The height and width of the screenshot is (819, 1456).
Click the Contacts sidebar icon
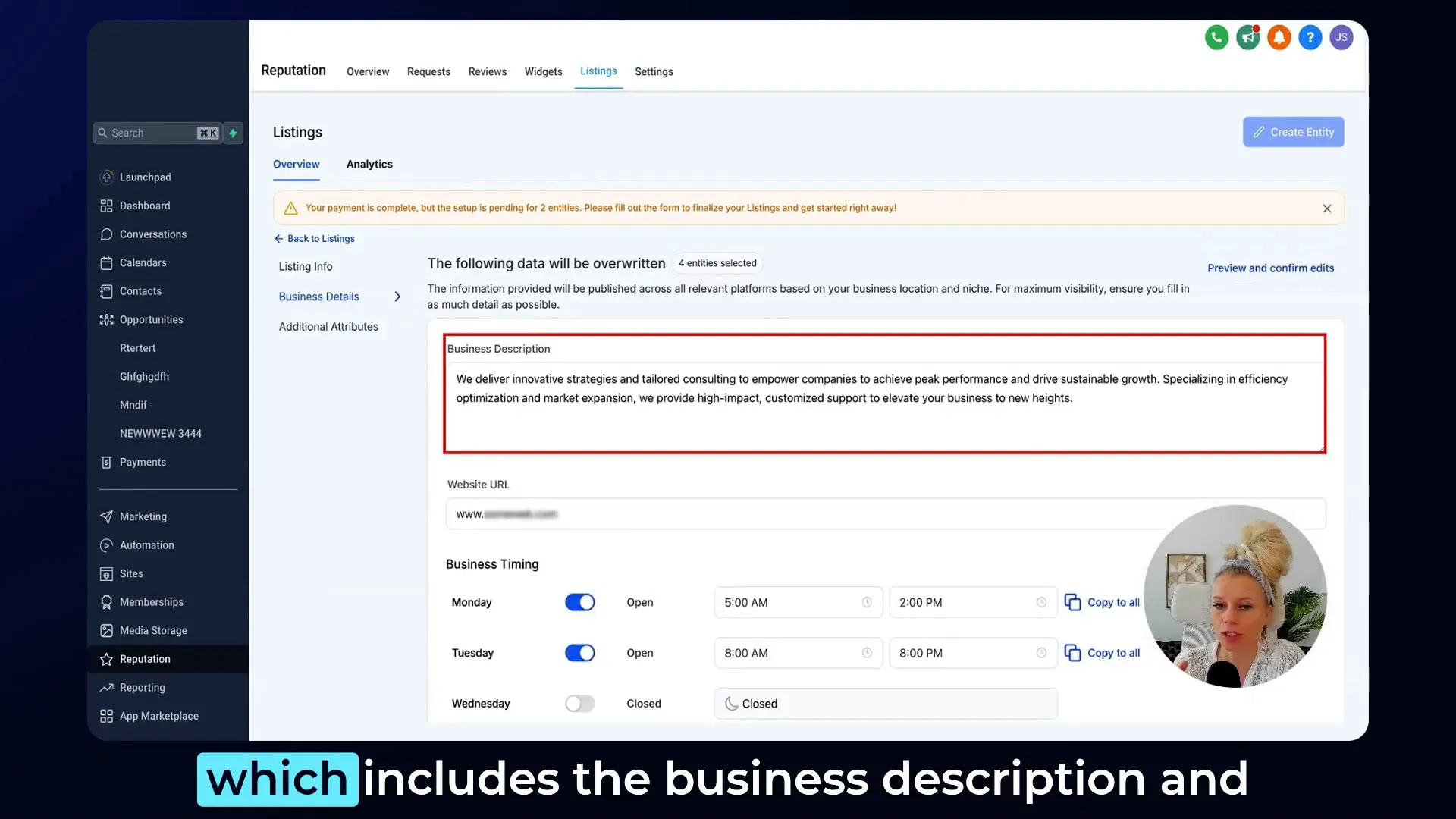click(107, 291)
